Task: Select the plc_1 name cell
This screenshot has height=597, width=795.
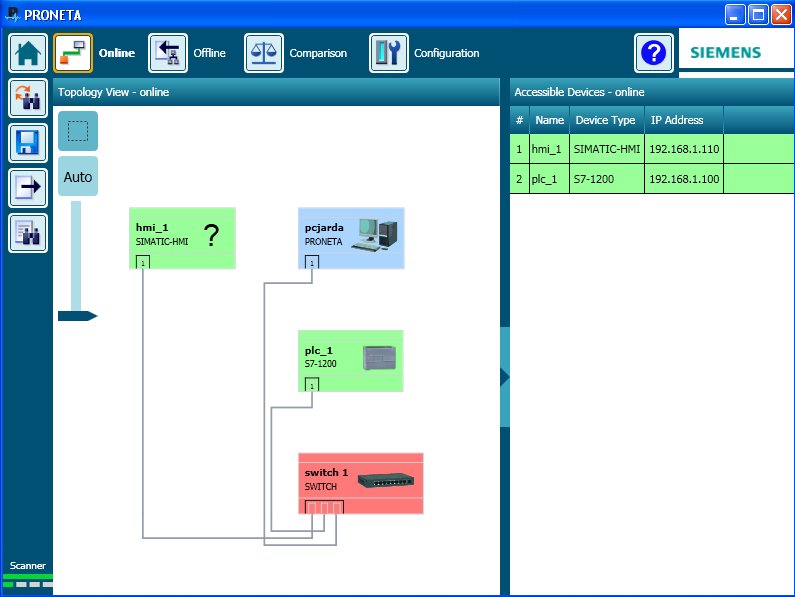Action: (550, 179)
